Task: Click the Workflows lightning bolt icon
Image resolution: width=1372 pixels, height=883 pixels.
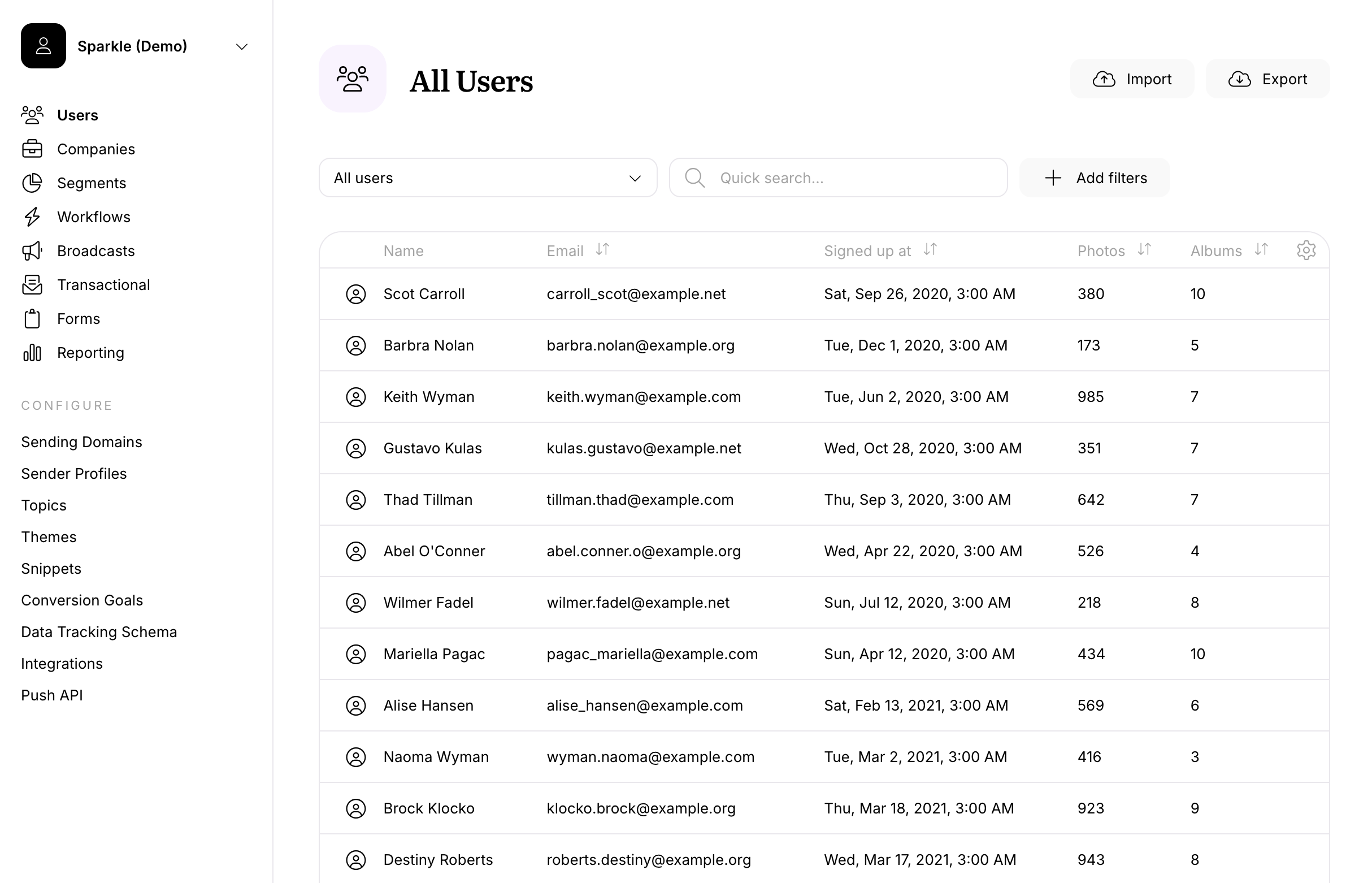Action: [x=32, y=217]
